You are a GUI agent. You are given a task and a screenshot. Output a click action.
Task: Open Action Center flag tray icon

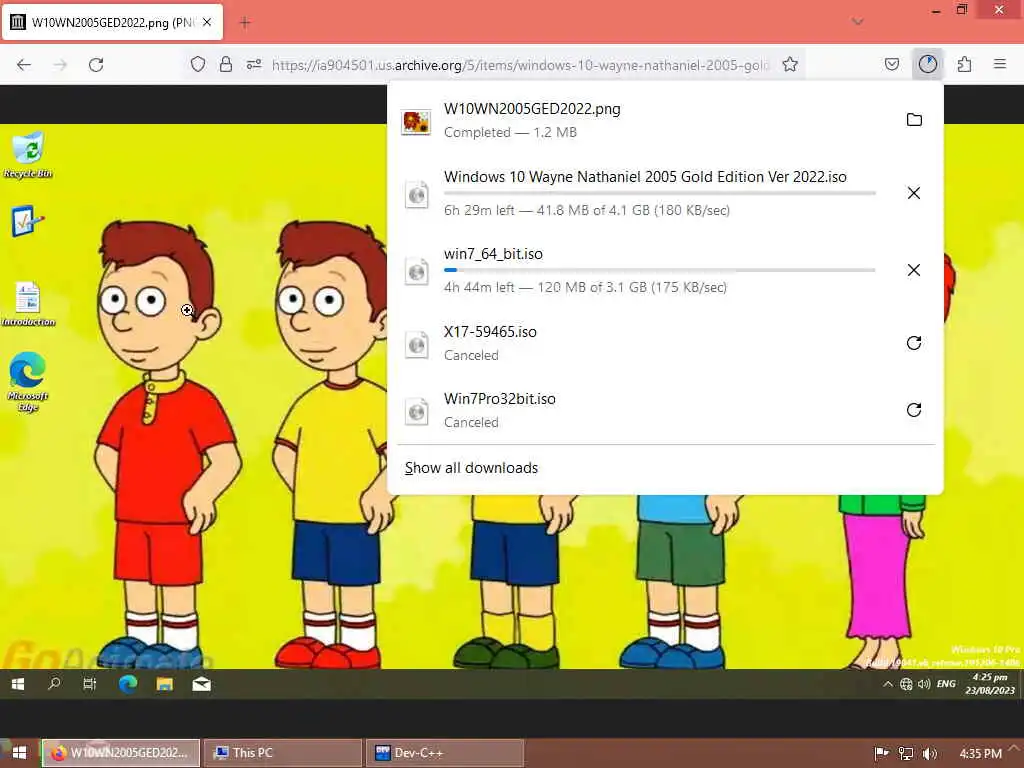coord(881,753)
